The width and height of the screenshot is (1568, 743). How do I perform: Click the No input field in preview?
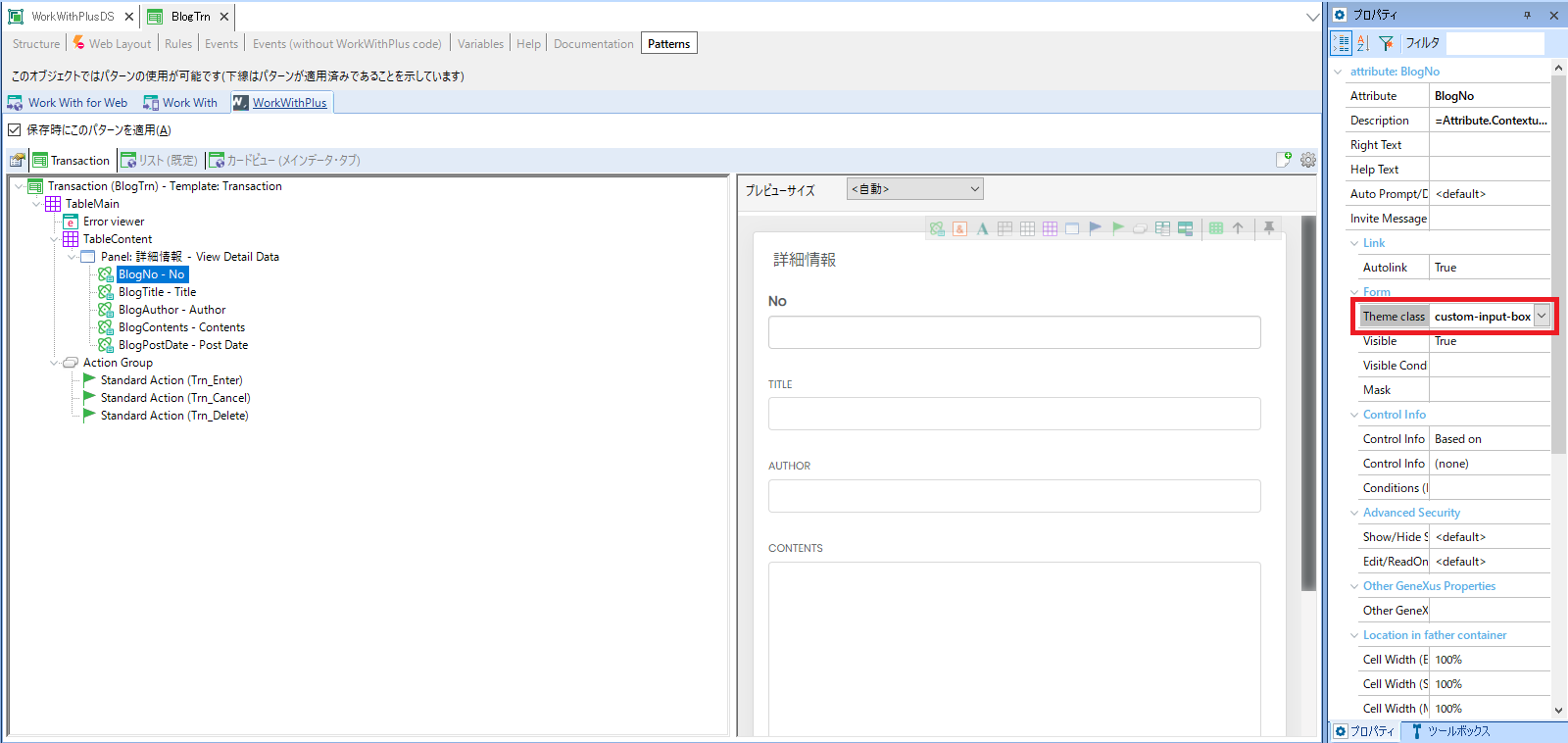coord(1014,332)
